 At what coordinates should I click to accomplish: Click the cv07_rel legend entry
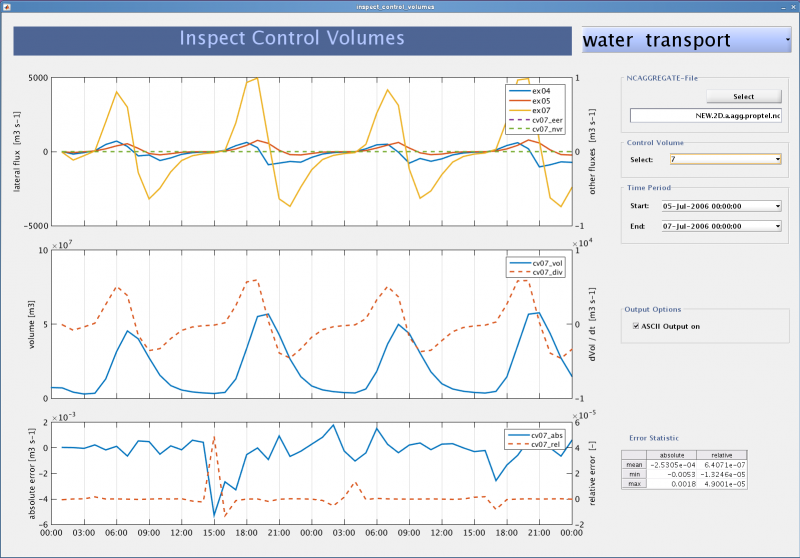click(535, 444)
